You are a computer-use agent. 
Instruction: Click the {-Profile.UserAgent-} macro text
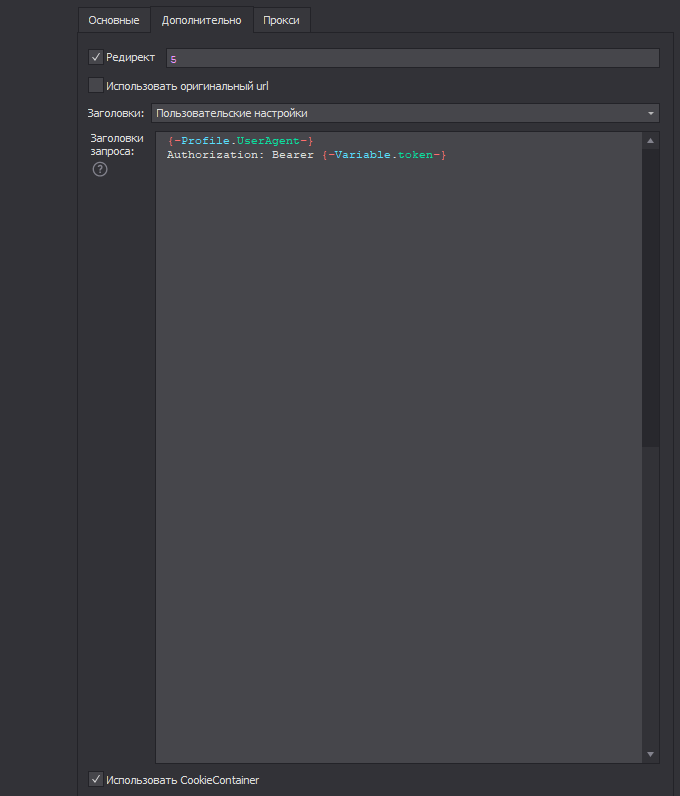point(240,141)
